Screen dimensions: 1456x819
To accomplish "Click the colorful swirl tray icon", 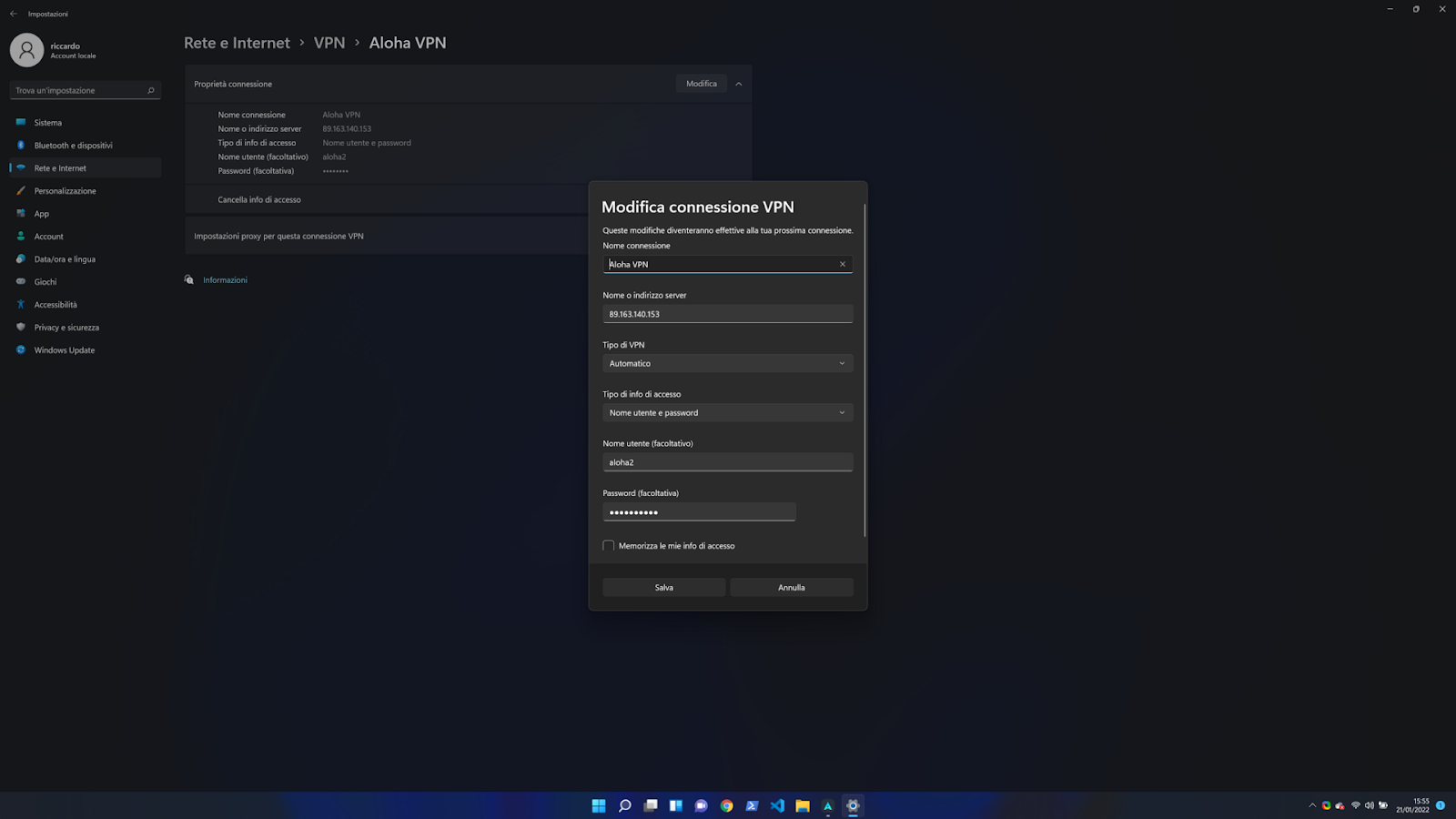I will 1327,805.
